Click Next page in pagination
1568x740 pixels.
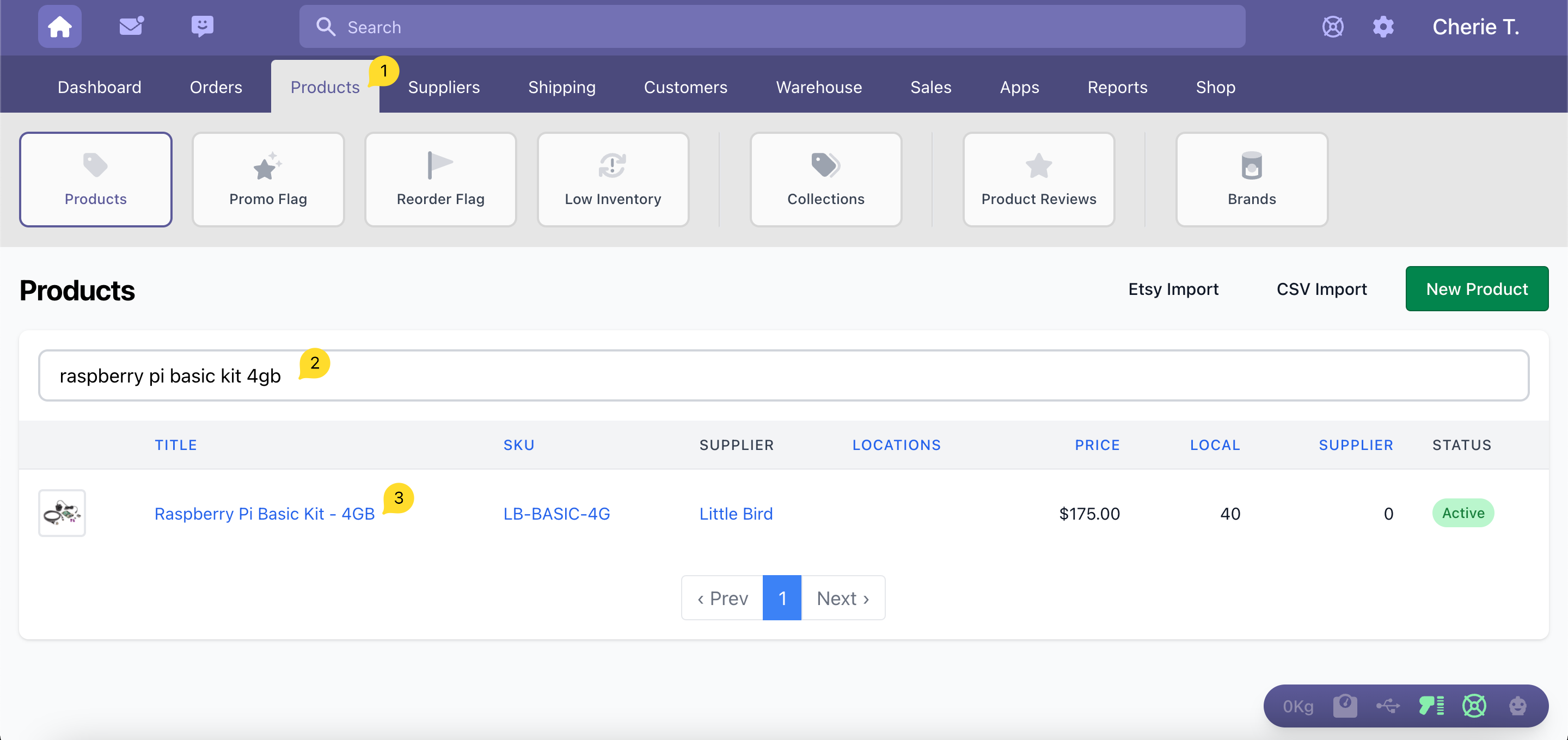[842, 598]
